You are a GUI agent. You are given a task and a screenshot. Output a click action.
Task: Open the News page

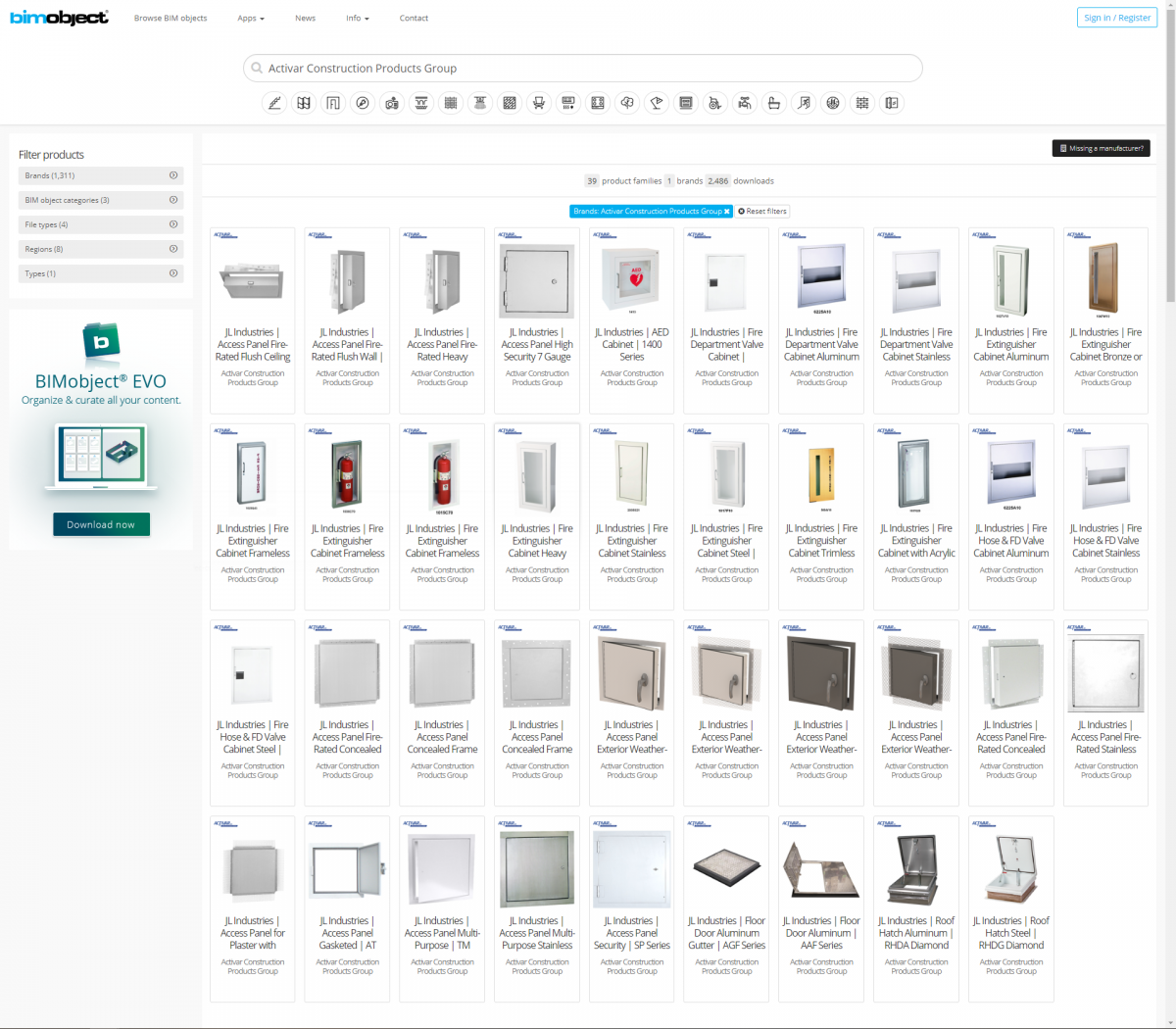(x=305, y=18)
